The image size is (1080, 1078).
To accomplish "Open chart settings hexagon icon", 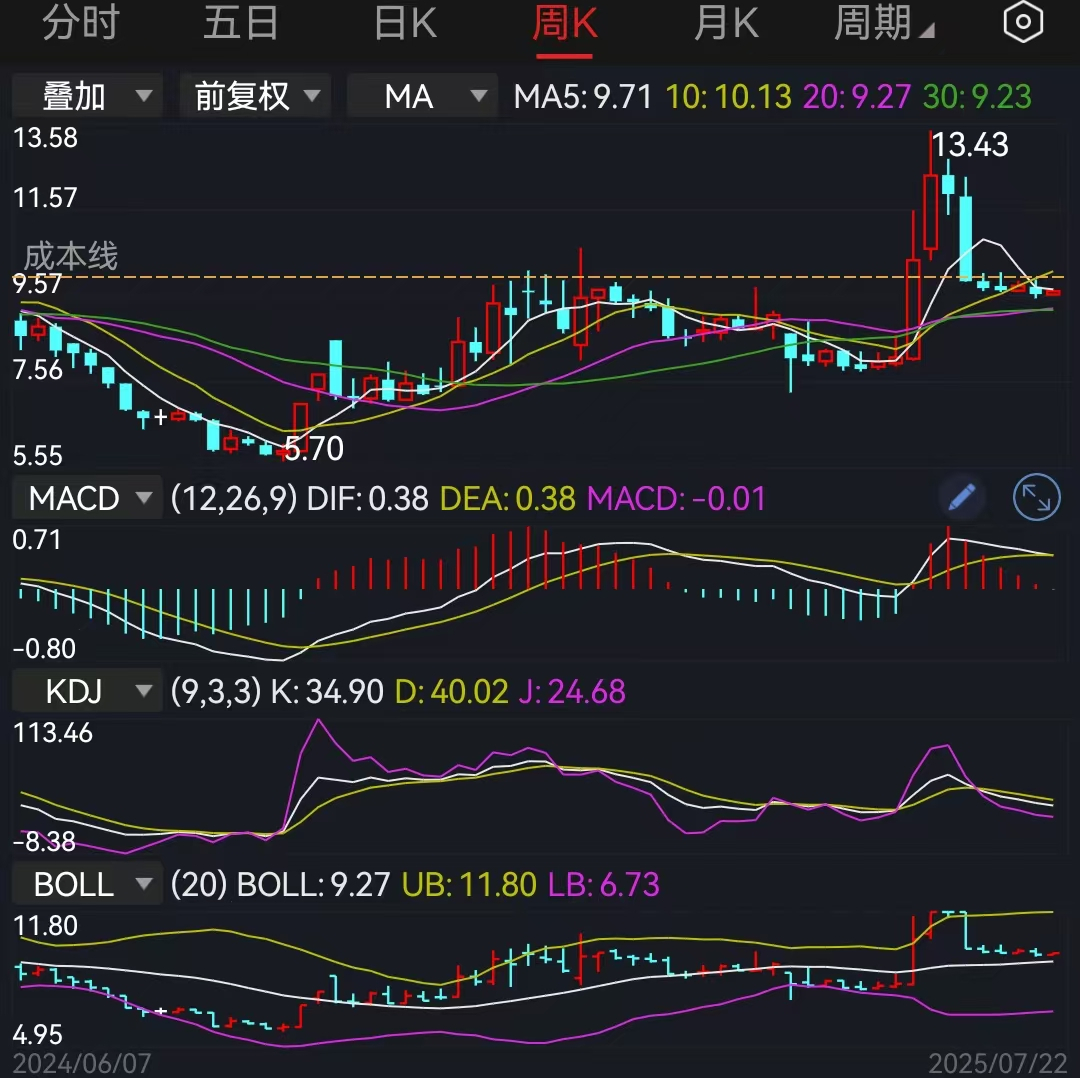I will point(1023,22).
